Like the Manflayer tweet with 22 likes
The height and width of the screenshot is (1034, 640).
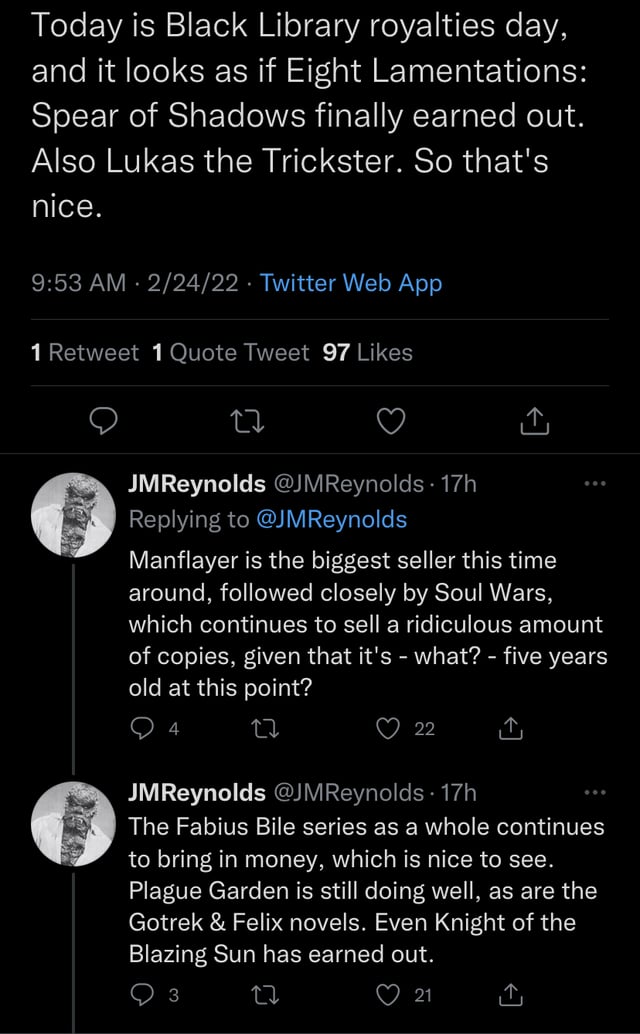point(388,728)
